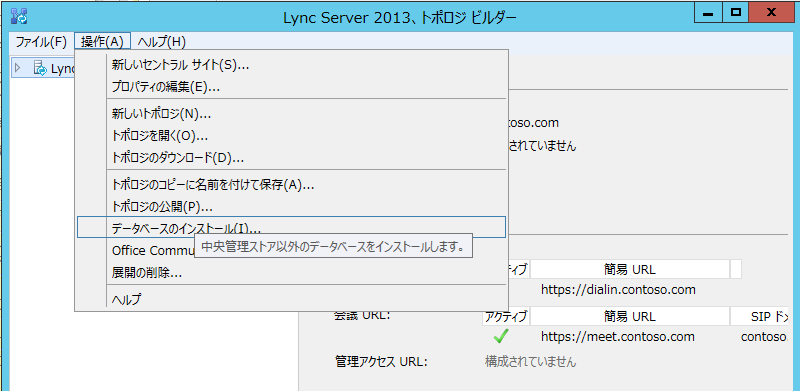
Task: Click 構成されていません next to 管理アクセス URL
Action: (531, 362)
